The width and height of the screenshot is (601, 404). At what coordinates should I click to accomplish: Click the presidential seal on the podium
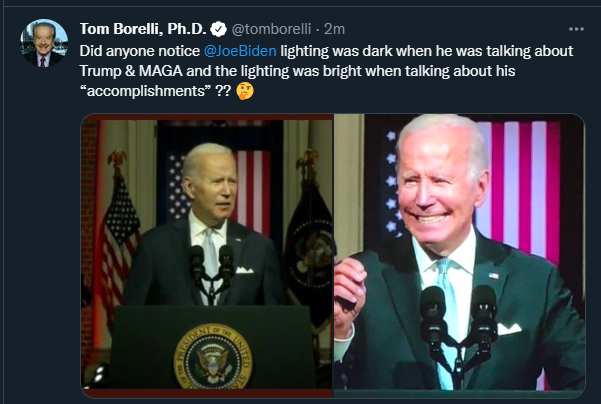(x=212, y=356)
